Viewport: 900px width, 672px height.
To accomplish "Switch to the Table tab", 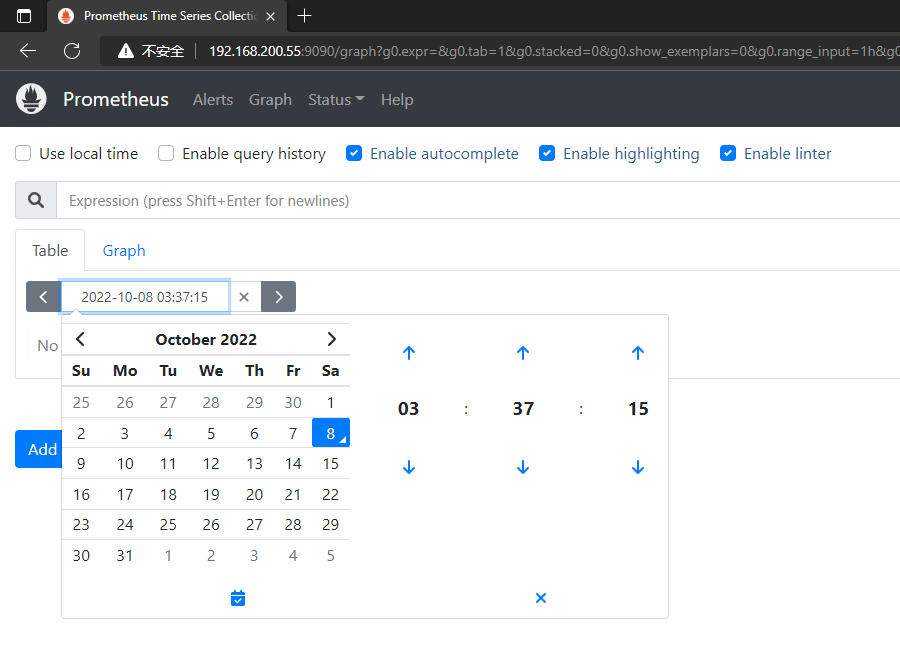I will click(x=50, y=250).
